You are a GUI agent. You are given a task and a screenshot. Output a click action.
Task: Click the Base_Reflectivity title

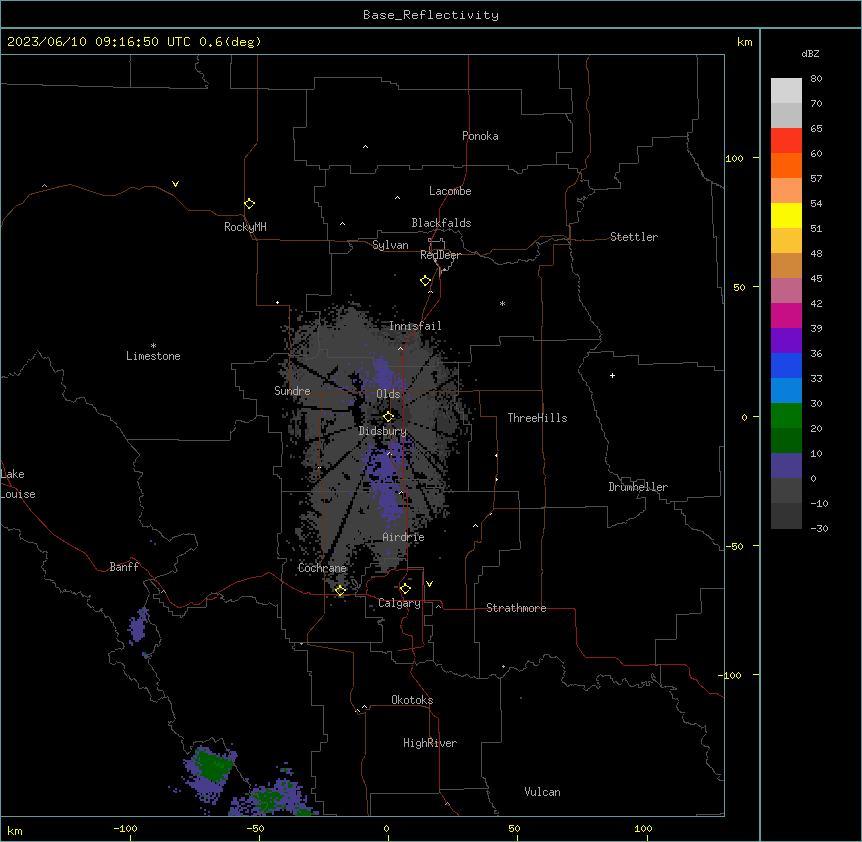click(x=431, y=15)
